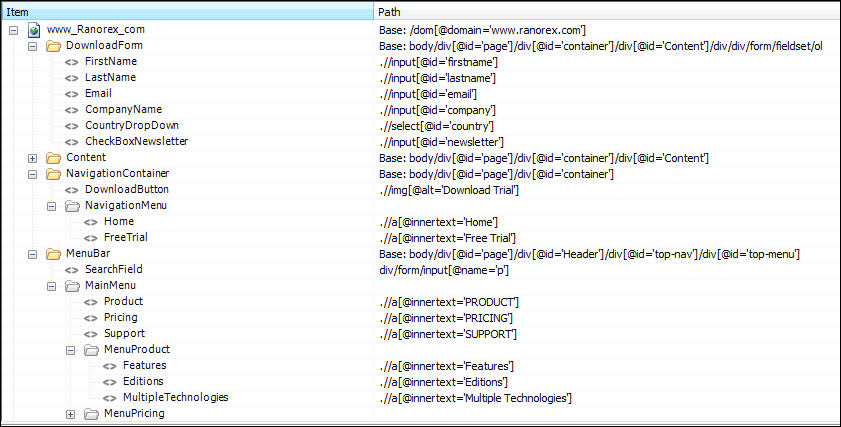Click the path .//input[@id='company']
This screenshot has width=841, height=427.
click(437, 111)
